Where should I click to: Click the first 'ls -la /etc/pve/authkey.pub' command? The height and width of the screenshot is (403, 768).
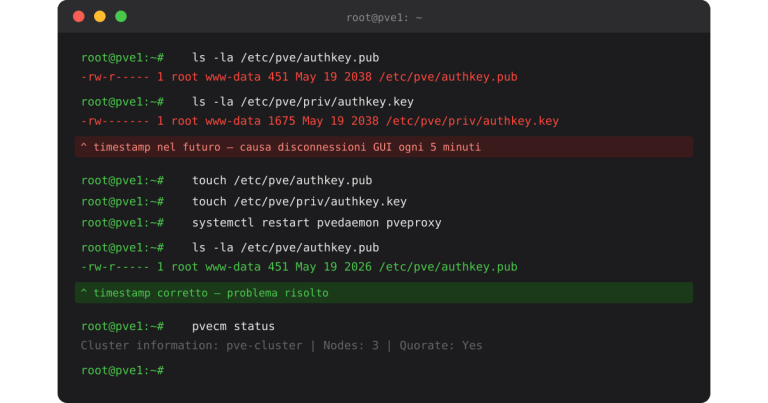click(286, 58)
